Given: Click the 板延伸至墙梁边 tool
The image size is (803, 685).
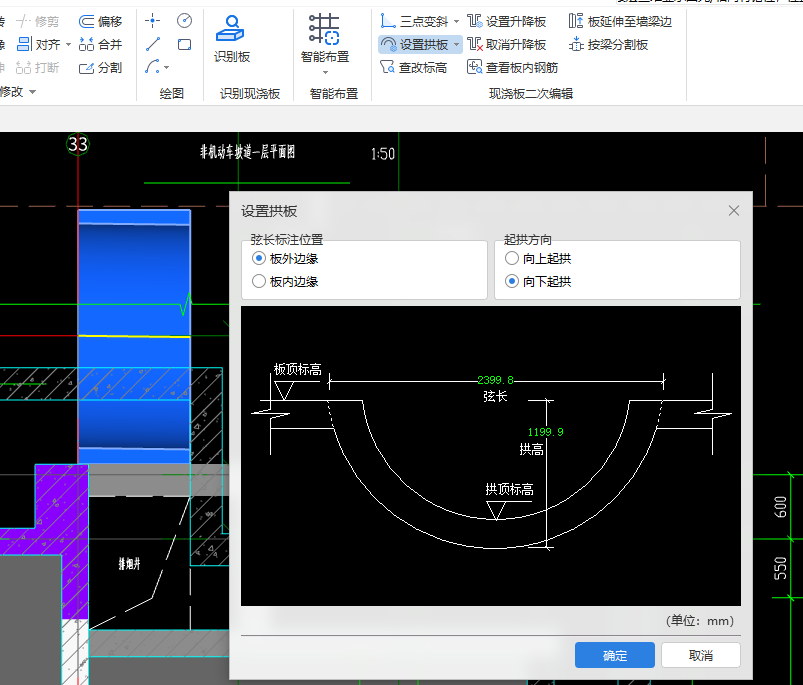Looking at the screenshot, I should tap(620, 21).
